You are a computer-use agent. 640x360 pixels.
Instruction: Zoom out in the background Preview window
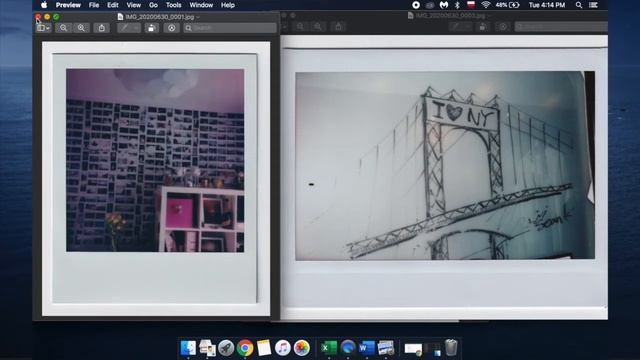tap(300, 27)
